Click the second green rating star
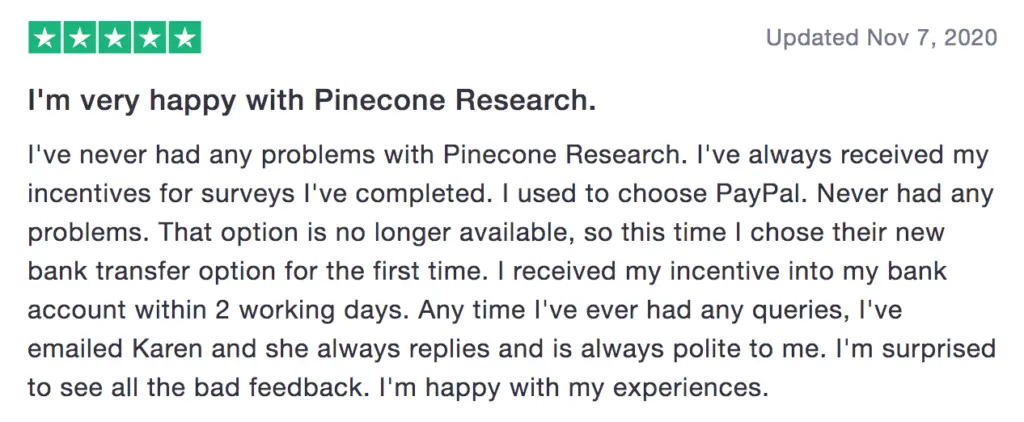Image resolution: width=1024 pixels, height=422 pixels. click(80, 37)
